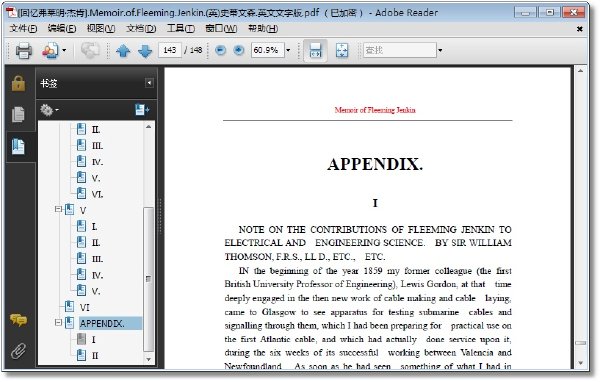Click expand current bookmark icon
600x382 pixels.
142,110
